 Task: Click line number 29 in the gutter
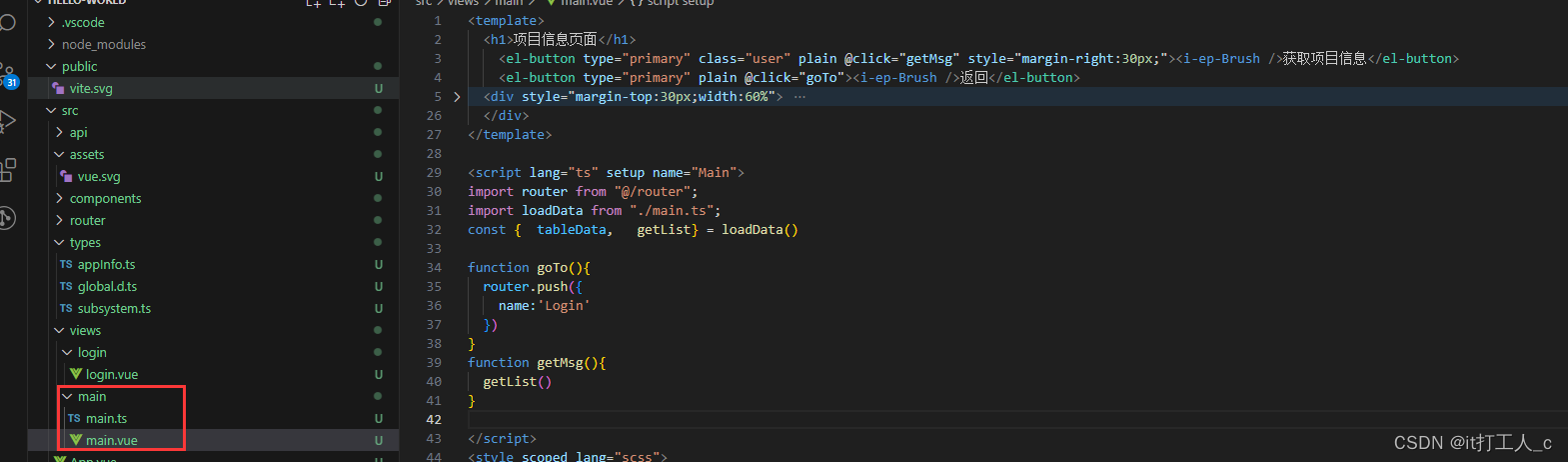(434, 172)
